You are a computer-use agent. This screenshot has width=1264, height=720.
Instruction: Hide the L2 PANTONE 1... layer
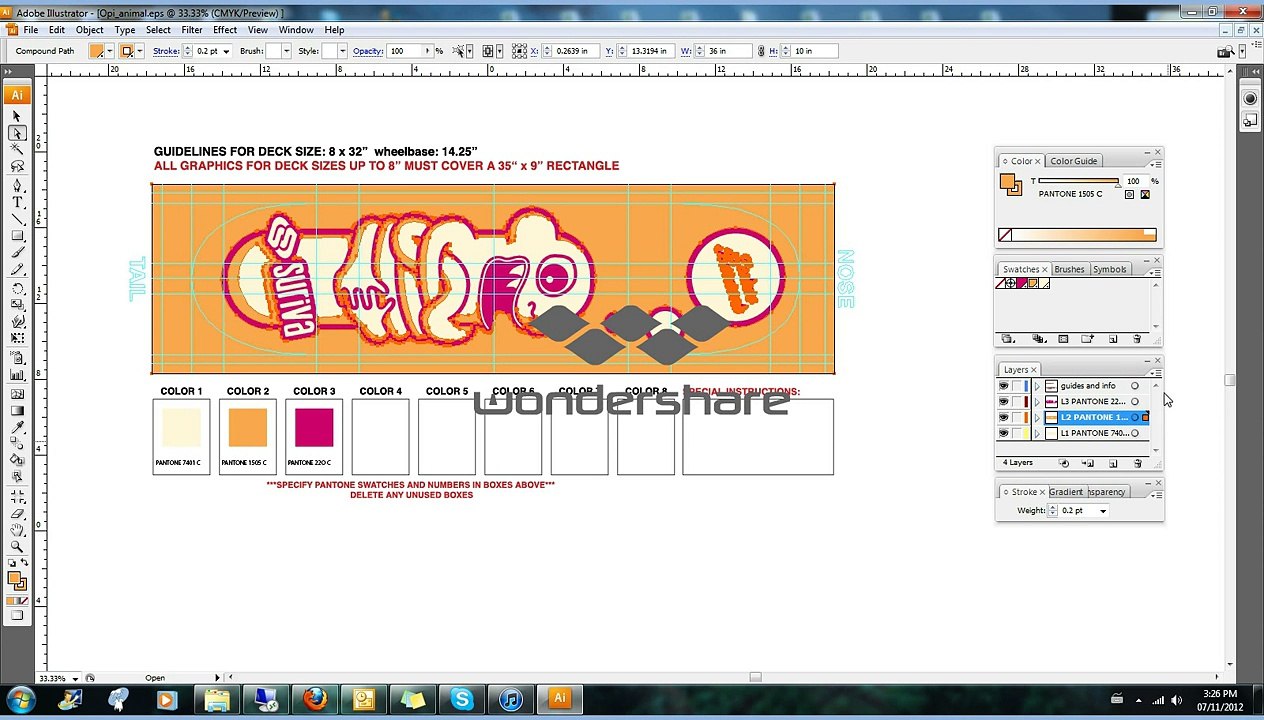coord(1003,417)
